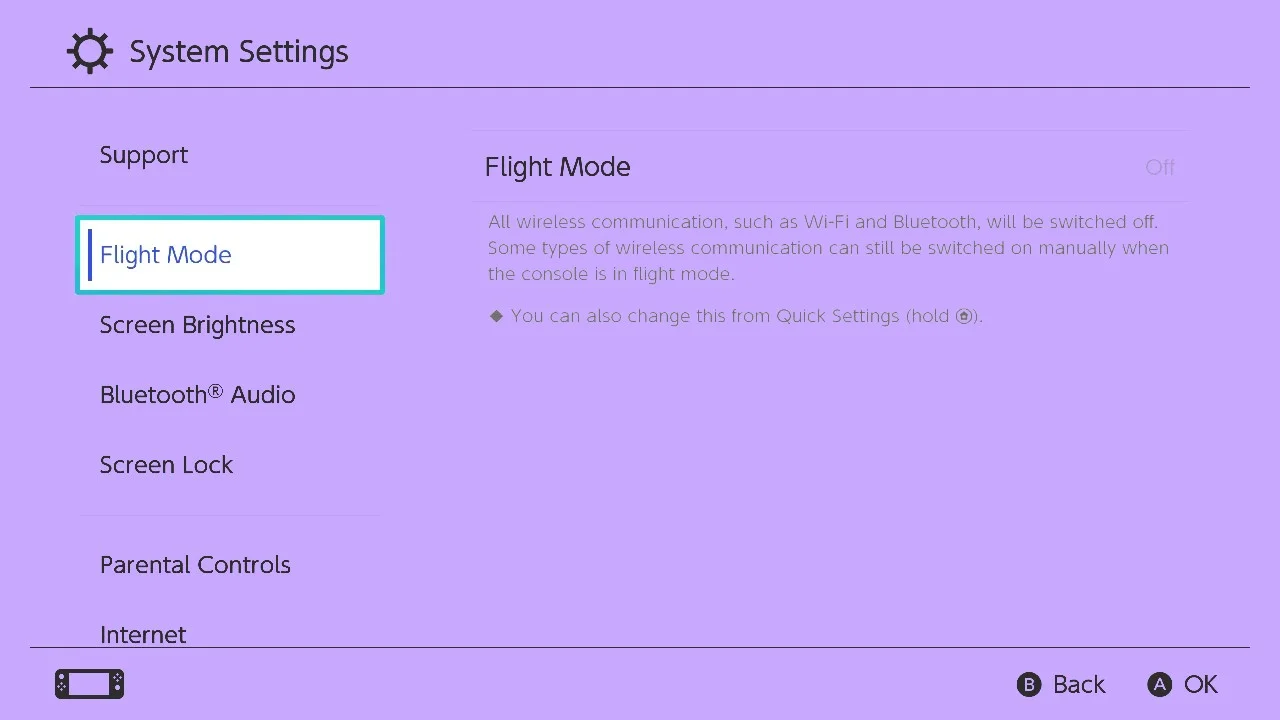Click the System Settings title text
Screen dimensions: 1280x720
pyautogui.click(x=239, y=52)
